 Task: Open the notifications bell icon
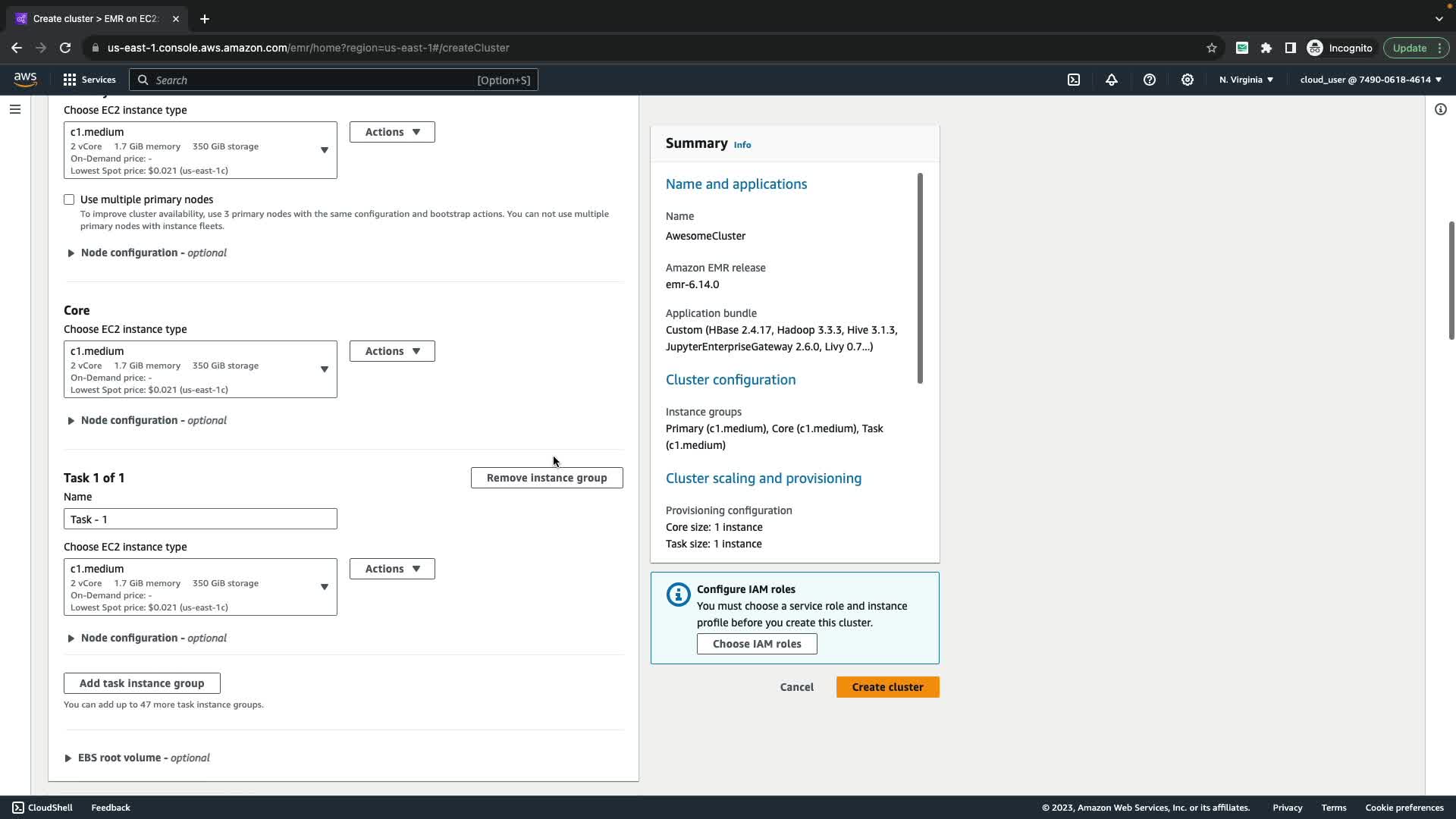tap(1112, 80)
